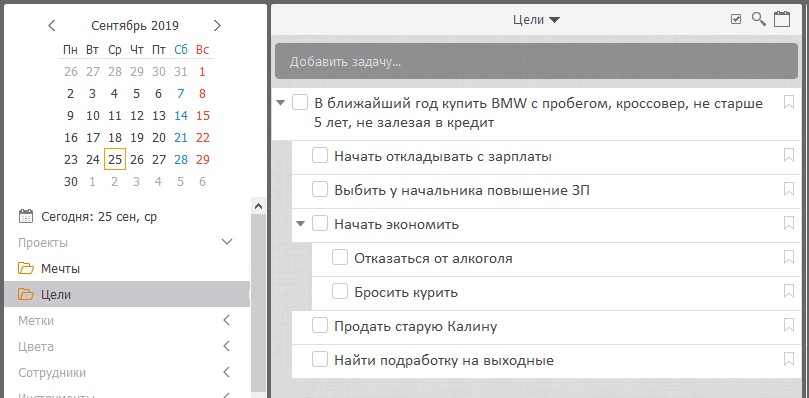Toggle the show completed tasks checkmark icon
The width and height of the screenshot is (809, 398).
(736, 20)
